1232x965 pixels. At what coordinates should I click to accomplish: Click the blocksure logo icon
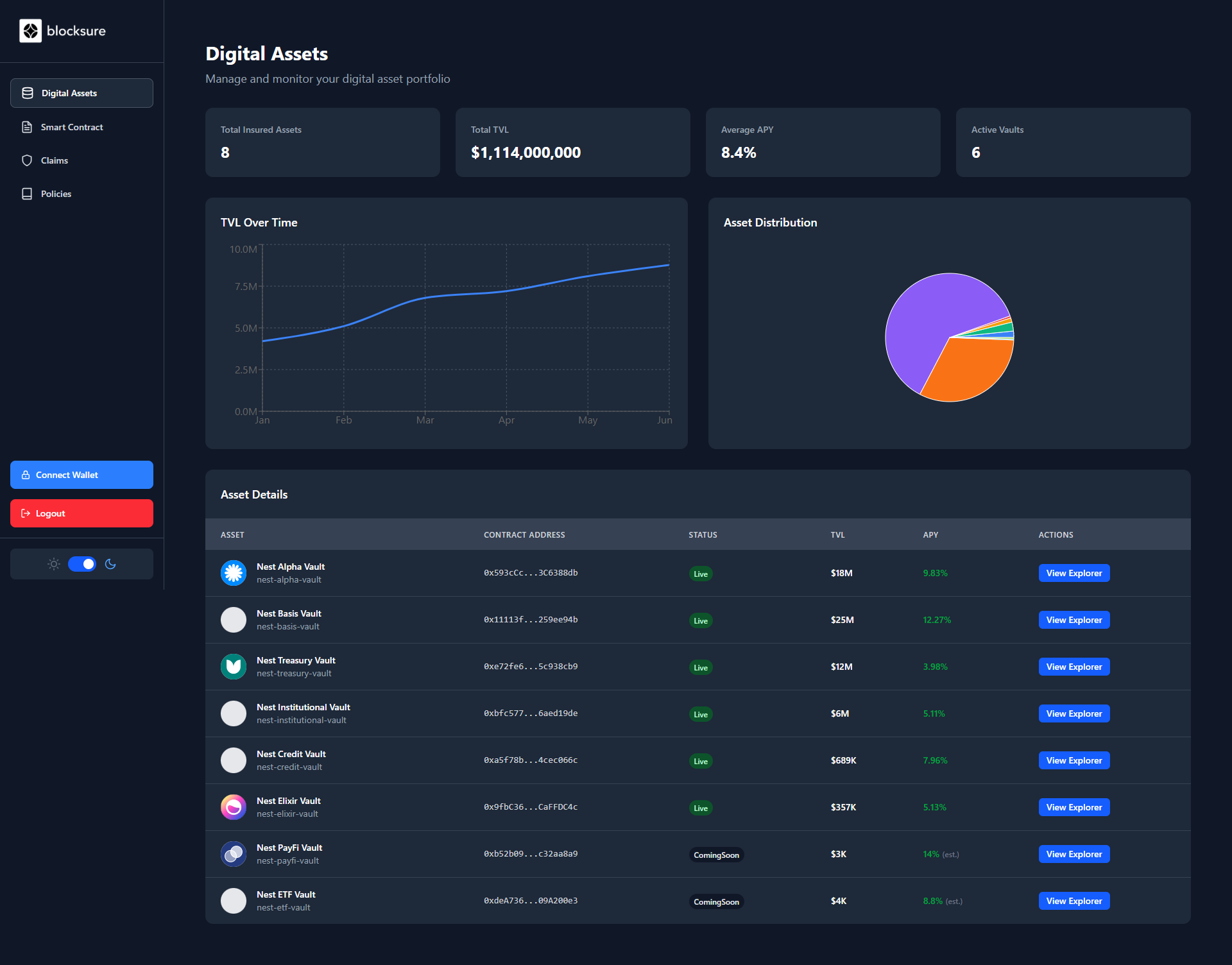(30, 31)
